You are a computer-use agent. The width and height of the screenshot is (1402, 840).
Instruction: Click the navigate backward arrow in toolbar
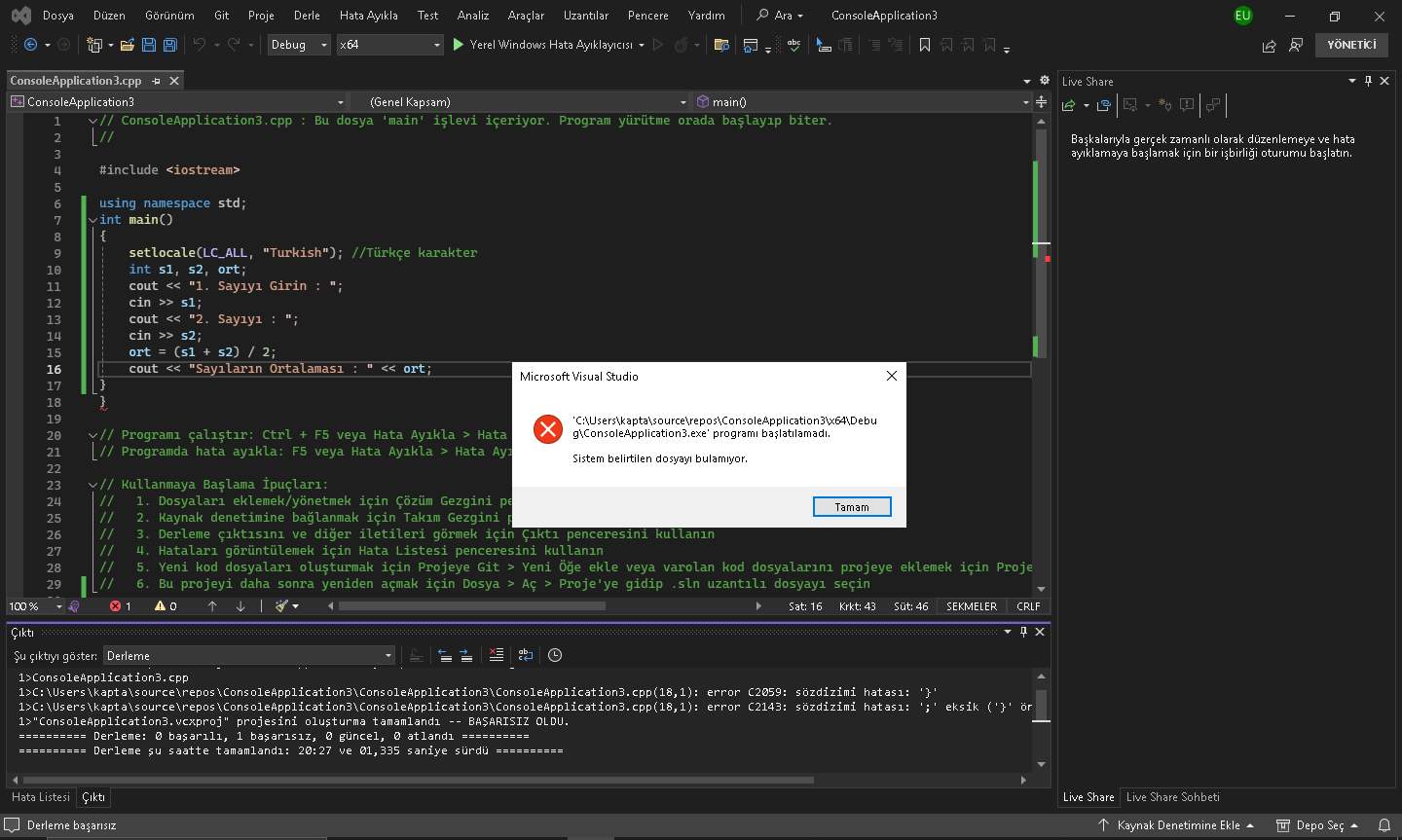pyautogui.click(x=31, y=45)
